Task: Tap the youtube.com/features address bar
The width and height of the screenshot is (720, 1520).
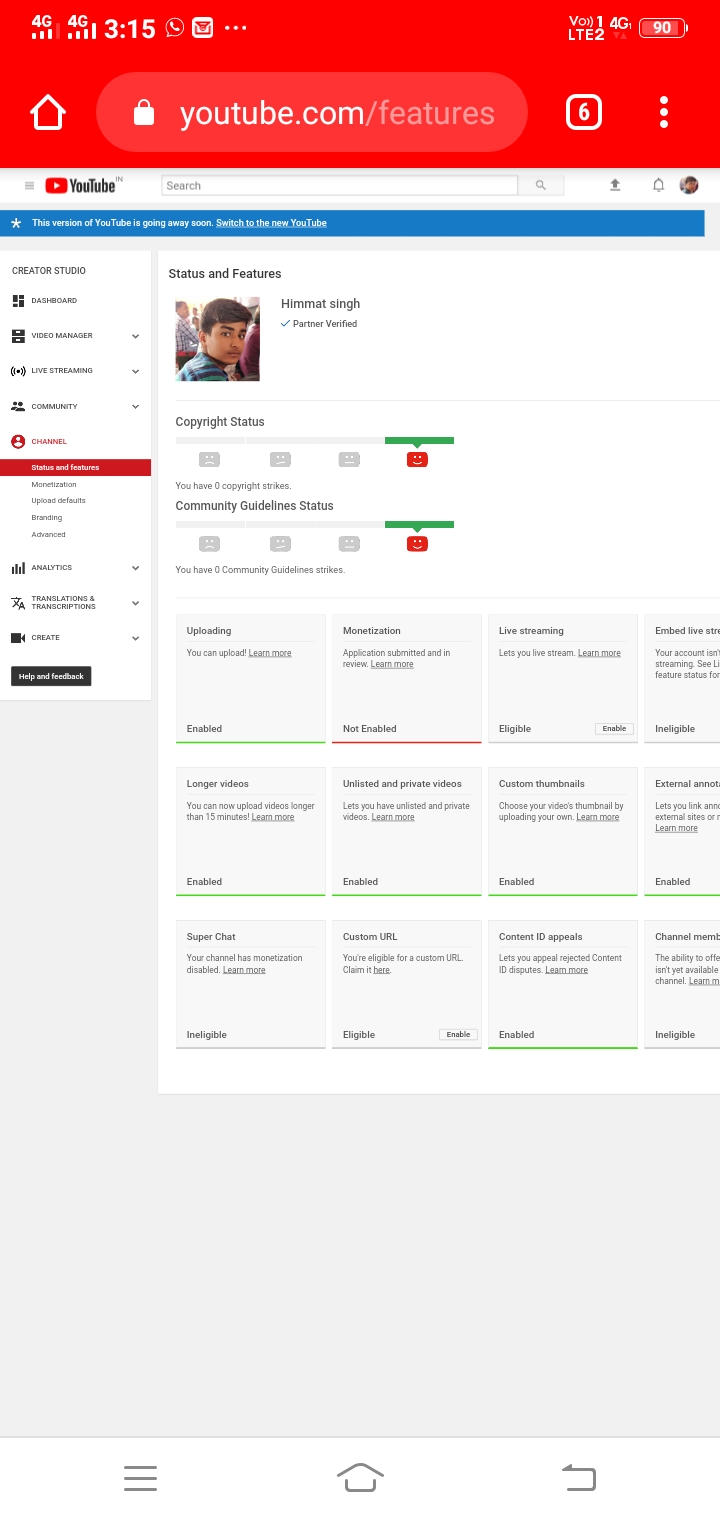Action: pos(311,112)
